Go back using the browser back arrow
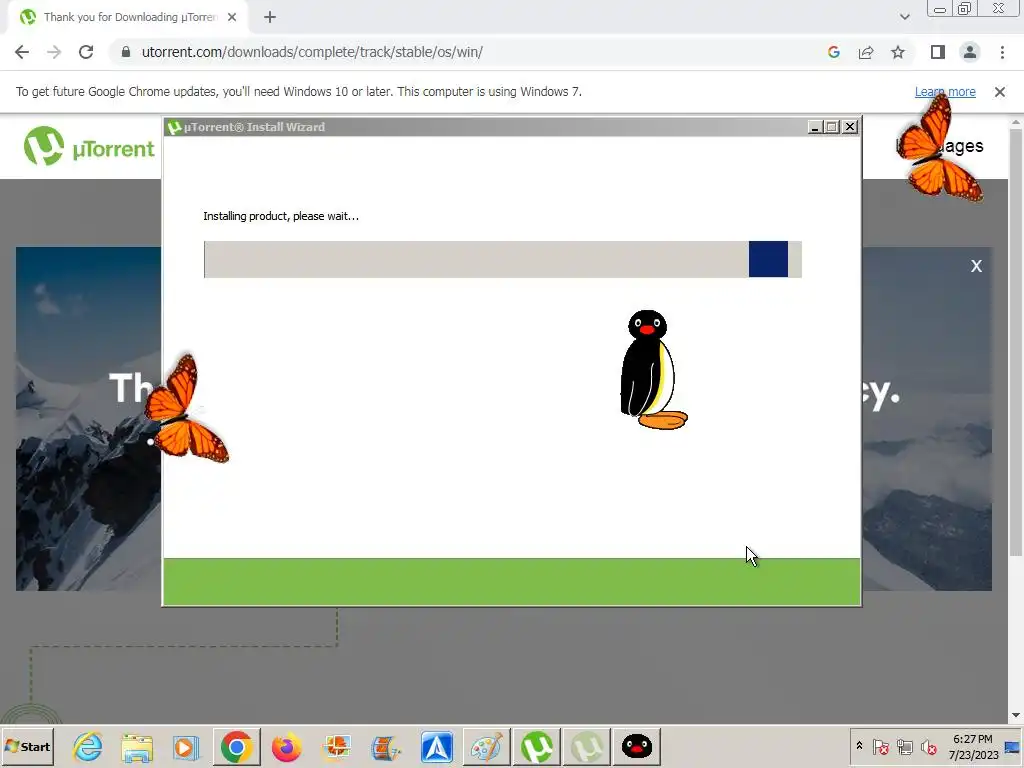This screenshot has height=768, width=1024. point(22,52)
